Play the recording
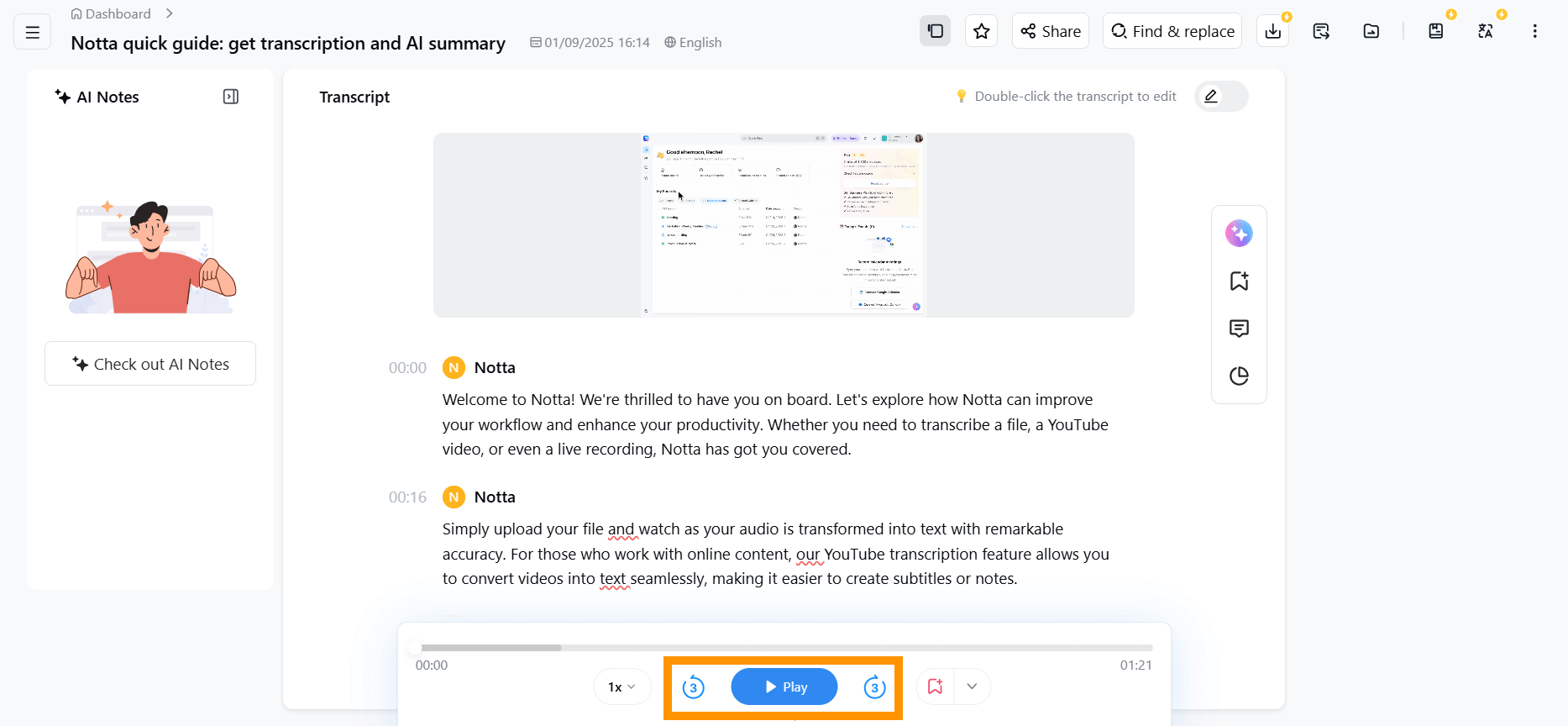1568x726 pixels. (x=784, y=687)
